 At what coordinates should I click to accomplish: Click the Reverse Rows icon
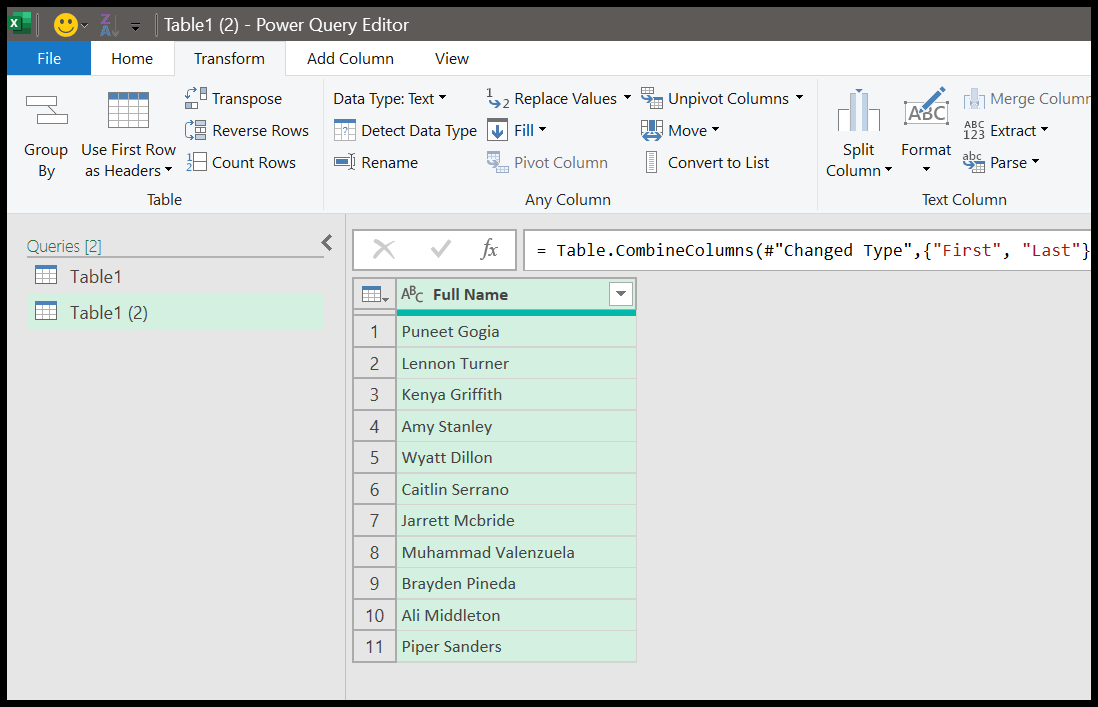(x=196, y=130)
